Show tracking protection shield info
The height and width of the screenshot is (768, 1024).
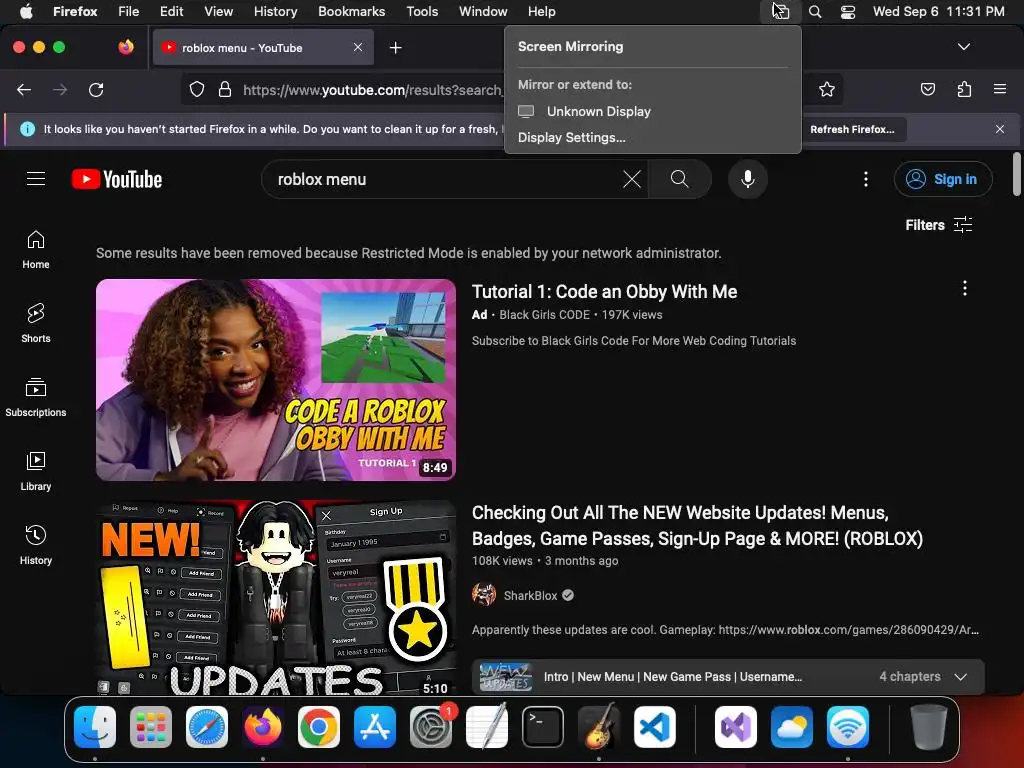(x=197, y=89)
